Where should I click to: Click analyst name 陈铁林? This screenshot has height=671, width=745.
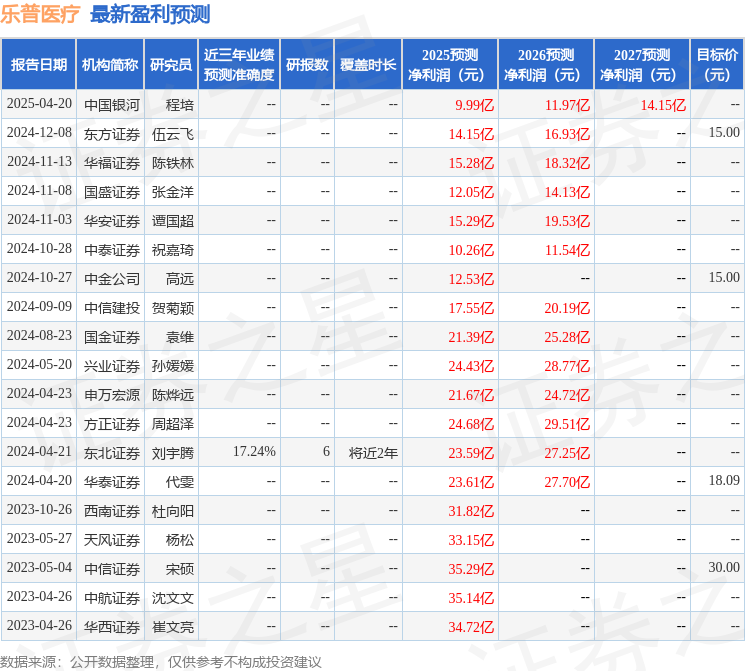click(x=173, y=163)
